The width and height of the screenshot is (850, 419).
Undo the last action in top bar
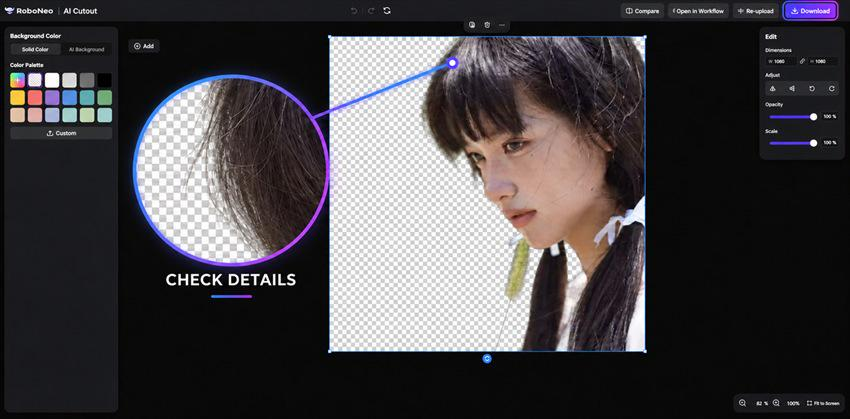(354, 11)
